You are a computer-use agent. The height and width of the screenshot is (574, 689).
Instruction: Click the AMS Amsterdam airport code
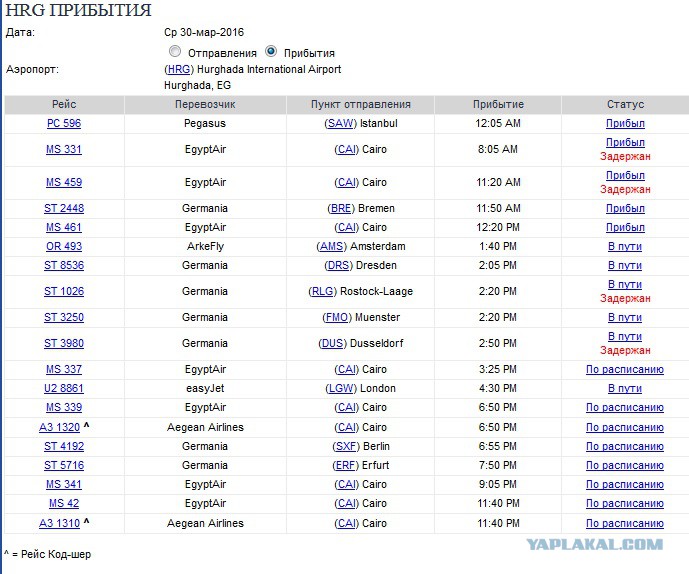point(332,247)
